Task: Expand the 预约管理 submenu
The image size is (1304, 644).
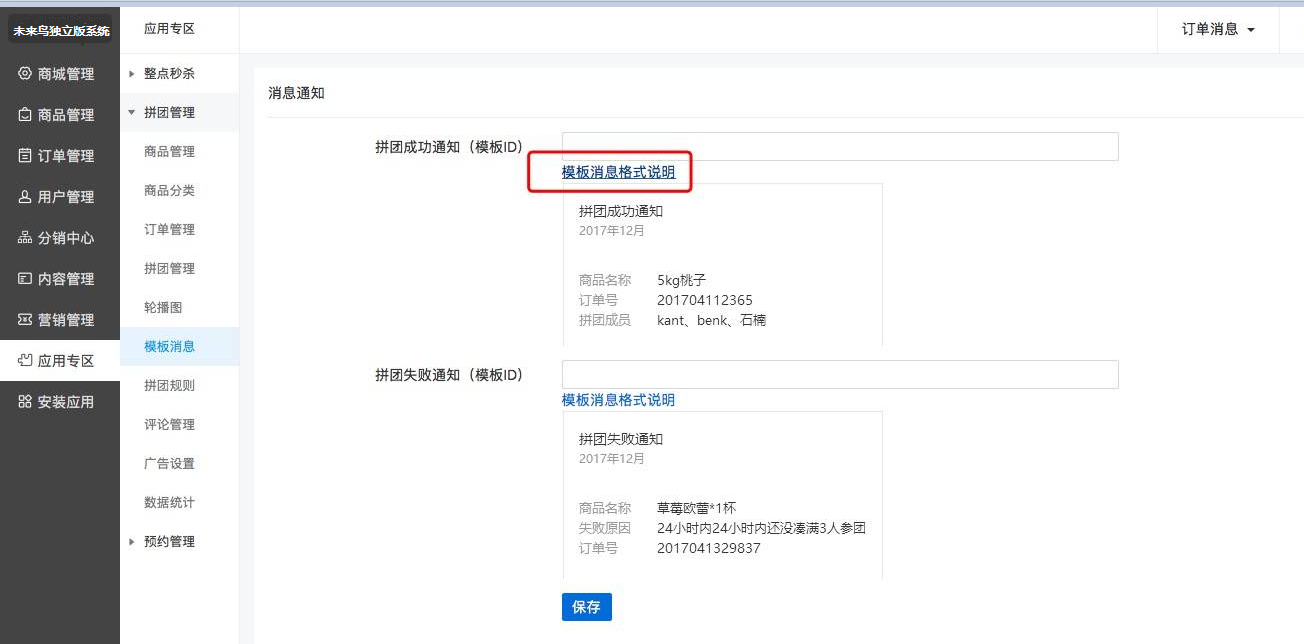Action: (x=180, y=542)
